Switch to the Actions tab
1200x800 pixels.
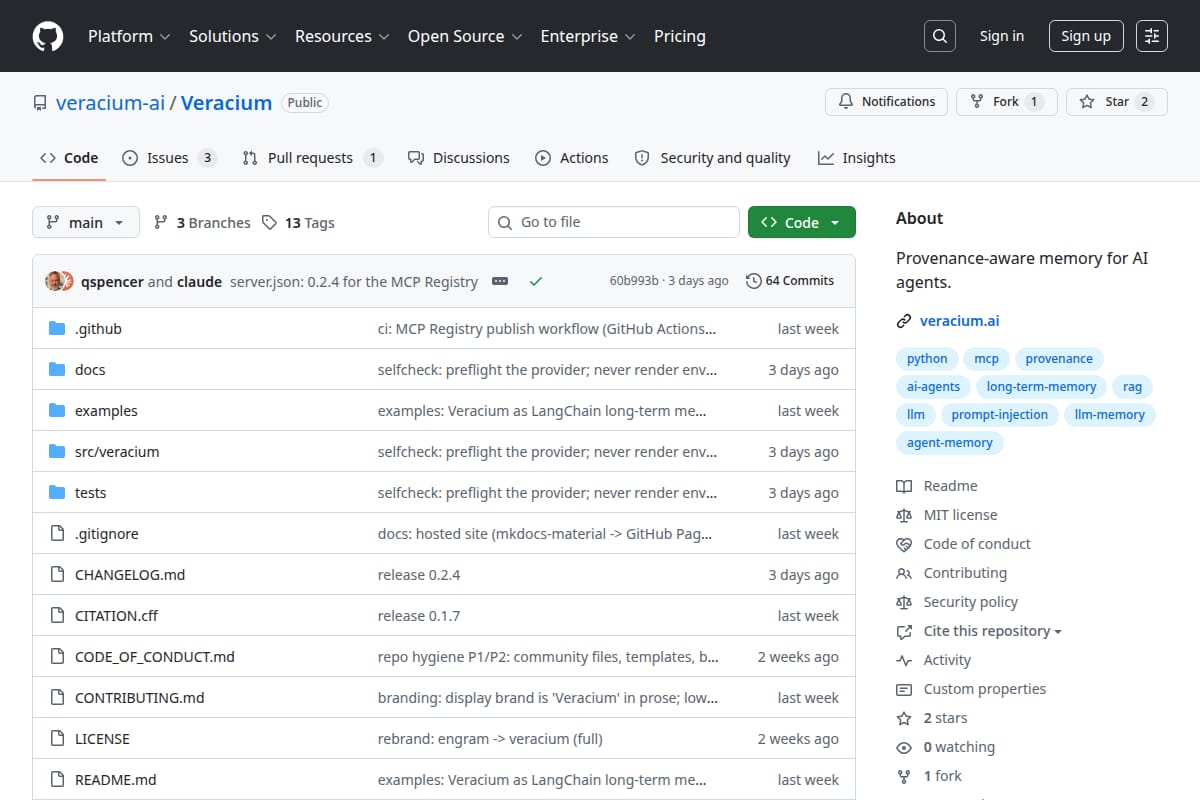(x=572, y=158)
